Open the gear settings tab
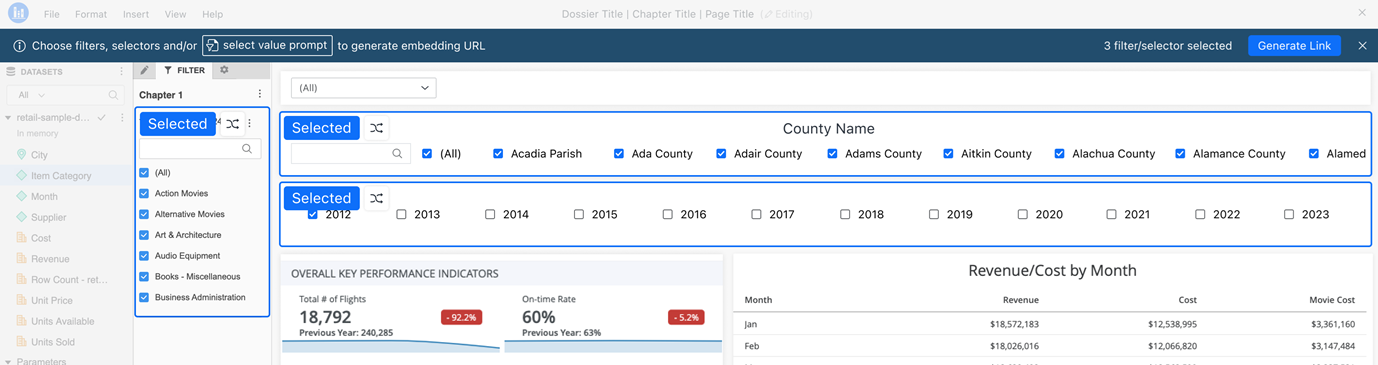1378x365 pixels. point(224,71)
